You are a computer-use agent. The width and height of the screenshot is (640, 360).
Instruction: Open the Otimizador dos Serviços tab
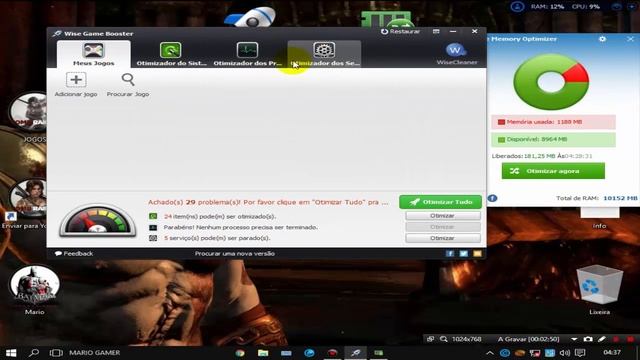point(324,54)
